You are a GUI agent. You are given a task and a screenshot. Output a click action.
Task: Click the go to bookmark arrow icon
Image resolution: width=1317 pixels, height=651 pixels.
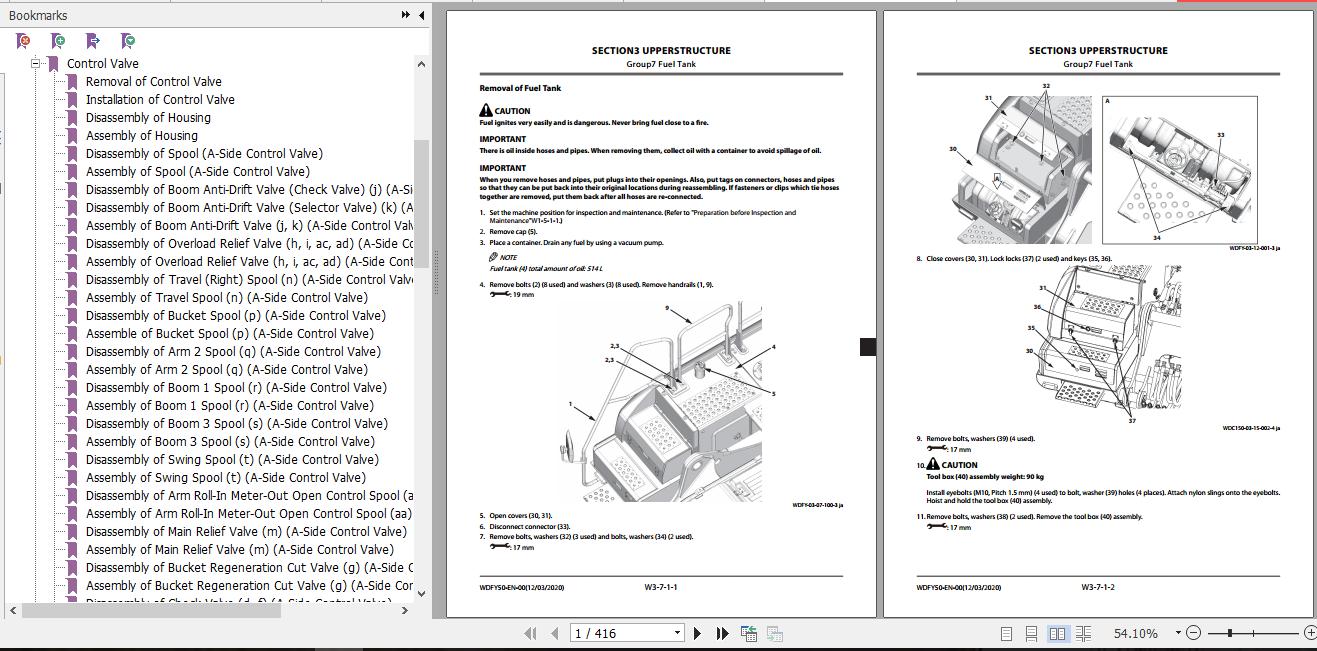93,41
